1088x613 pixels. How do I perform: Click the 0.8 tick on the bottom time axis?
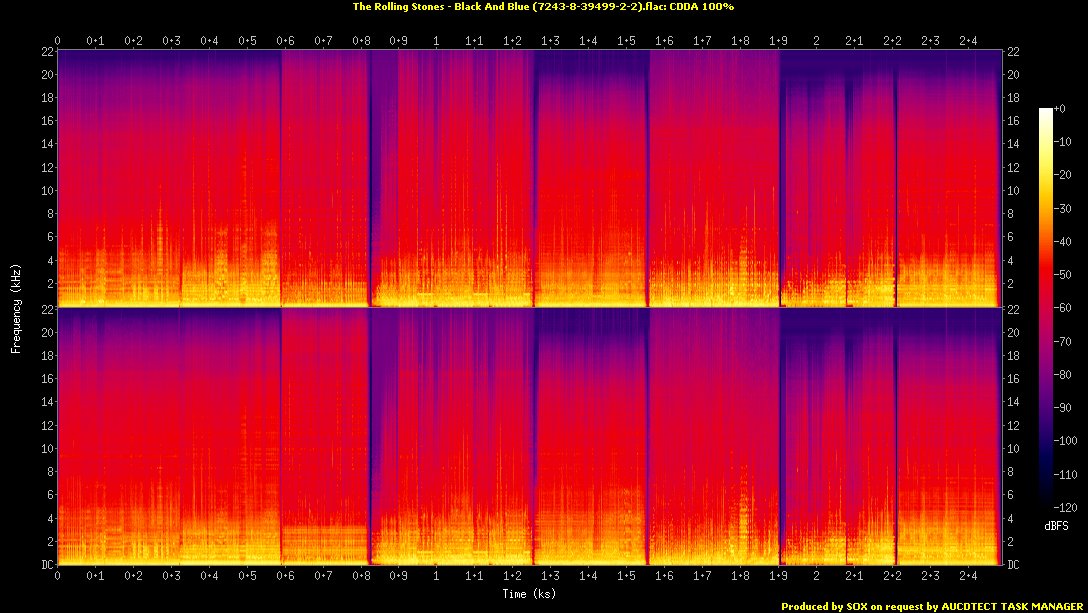click(x=361, y=577)
